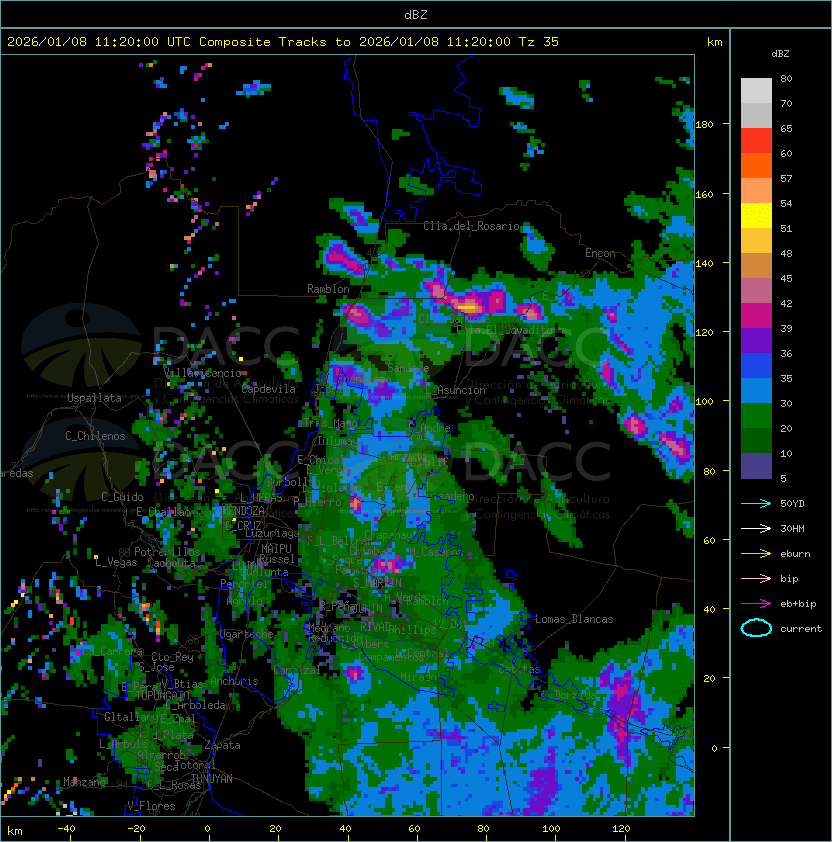The width and height of the screenshot is (832, 842).
Task: Click the white 30HM arrow in legend
Action: [x=756, y=529]
